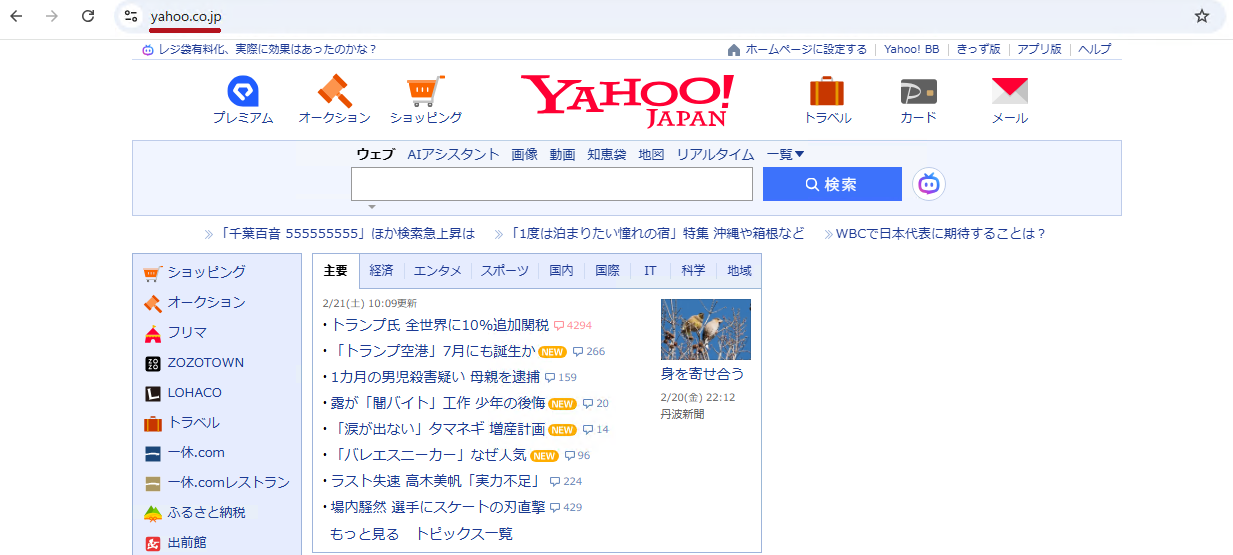Viewport: 1233px width, 555px height.
Task: Open オークション in the left sidebar
Action: coord(206,302)
